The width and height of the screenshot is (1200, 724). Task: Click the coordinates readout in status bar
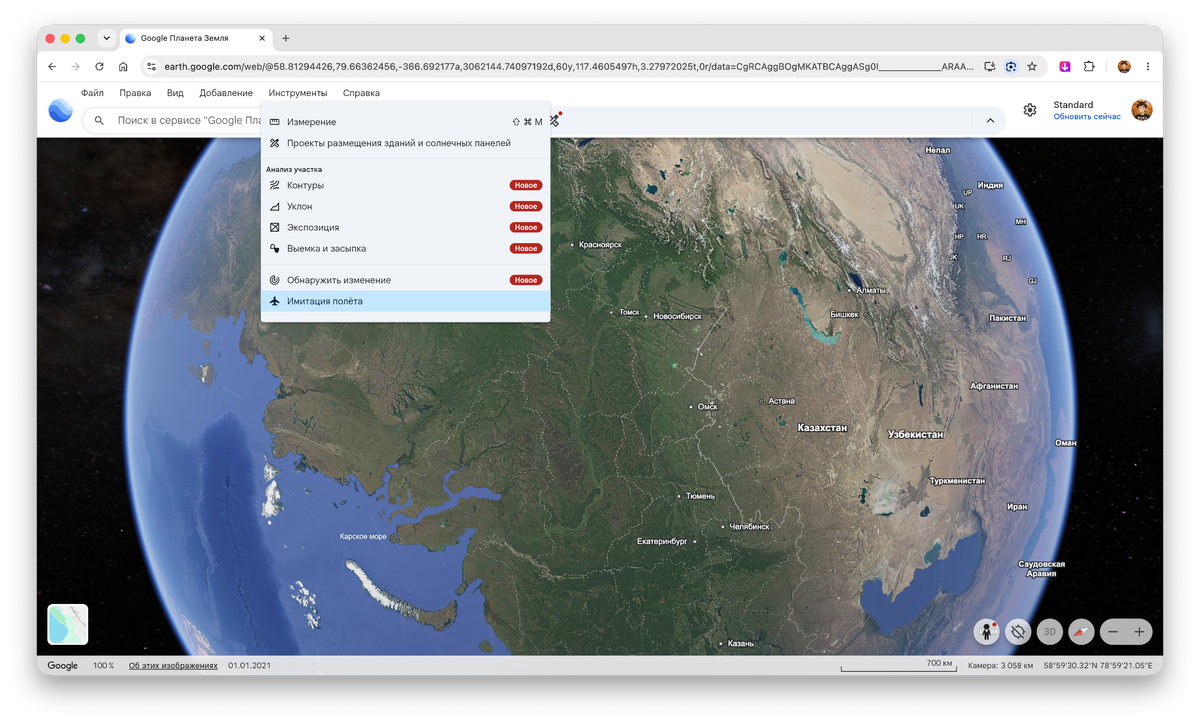click(1097, 666)
